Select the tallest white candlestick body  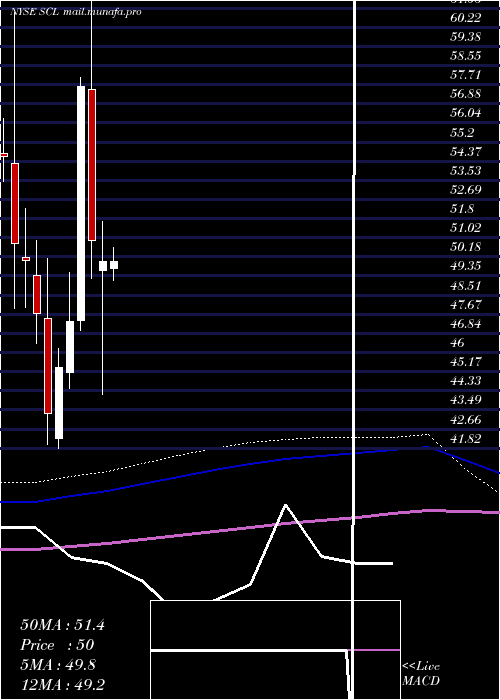click(81, 203)
